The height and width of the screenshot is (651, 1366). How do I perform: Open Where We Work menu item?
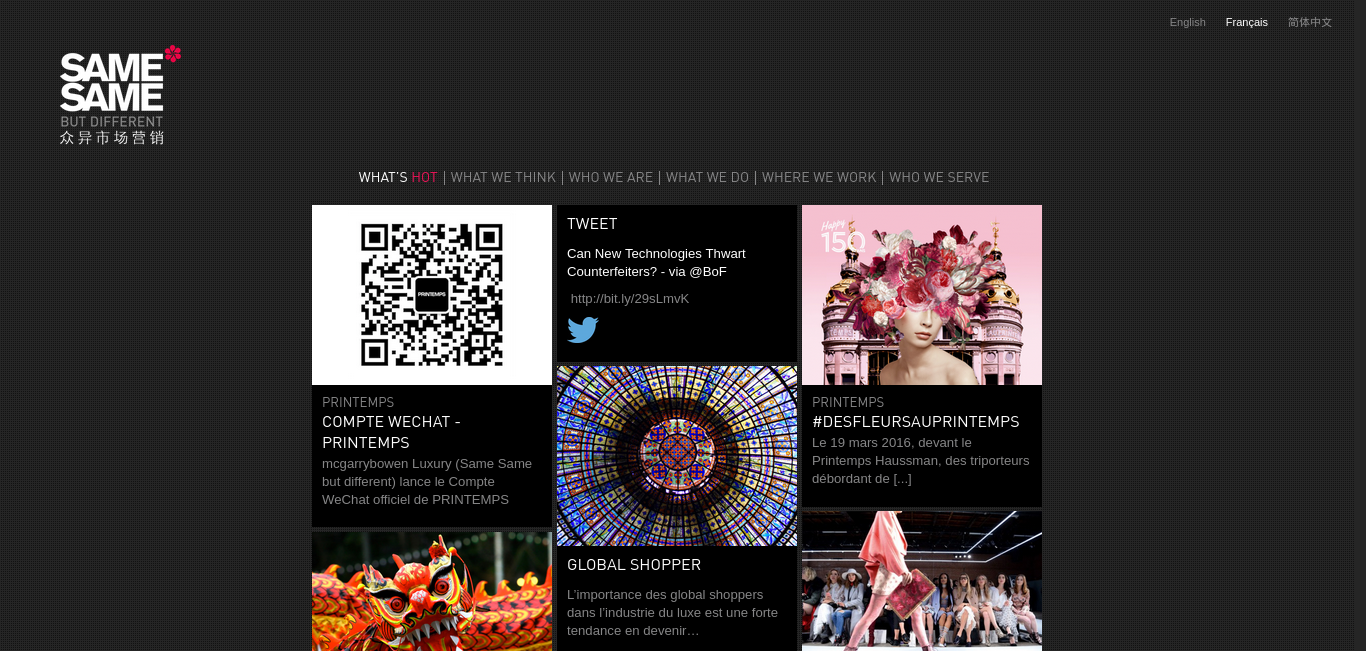point(819,177)
